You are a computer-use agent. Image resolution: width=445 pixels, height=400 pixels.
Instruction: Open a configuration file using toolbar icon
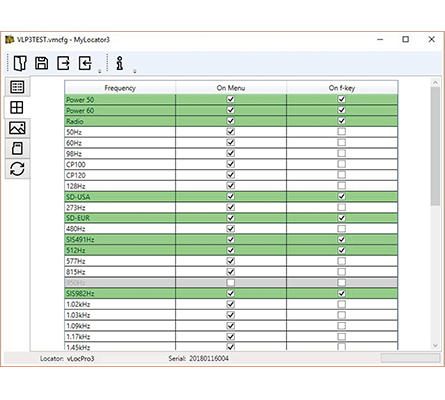click(x=20, y=63)
